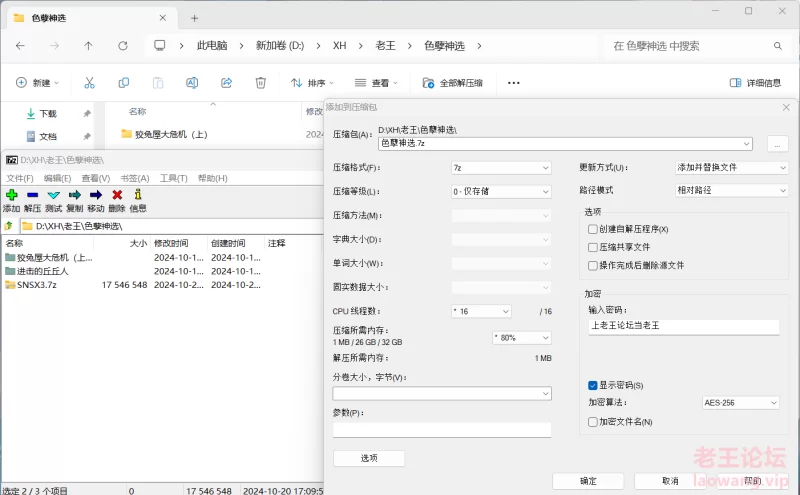Image resolution: width=800 pixels, height=495 pixels.
Task: Click the 移动 (Move) arrow icon in 7-Zip
Action: 96,194
